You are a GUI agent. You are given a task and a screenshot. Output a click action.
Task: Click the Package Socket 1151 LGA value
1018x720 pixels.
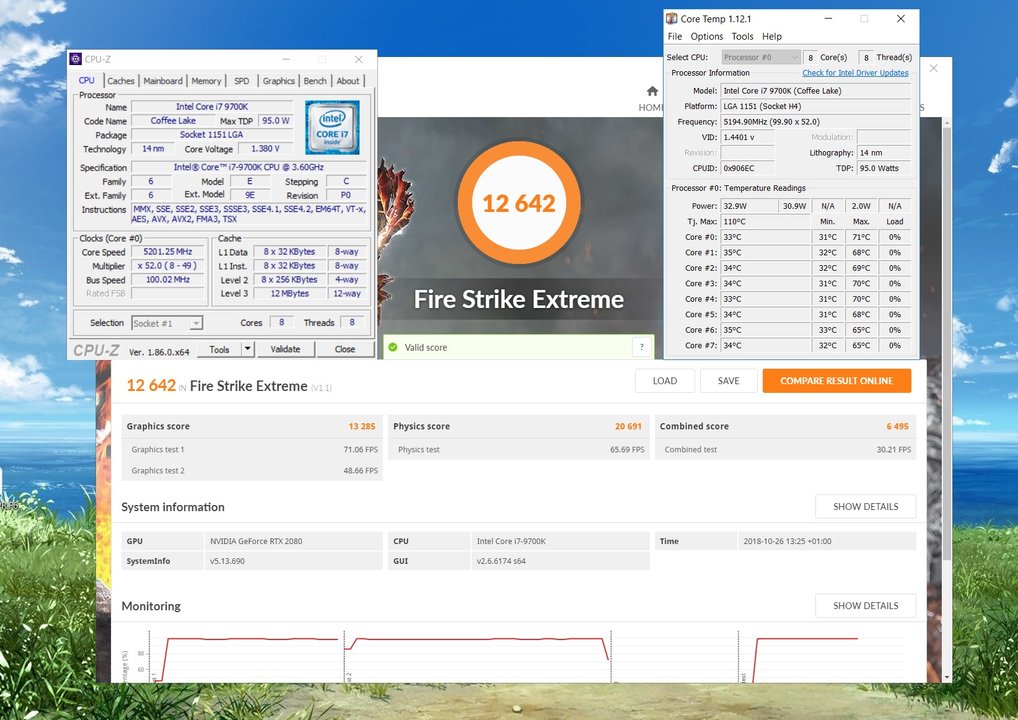pyautogui.click(x=212, y=134)
